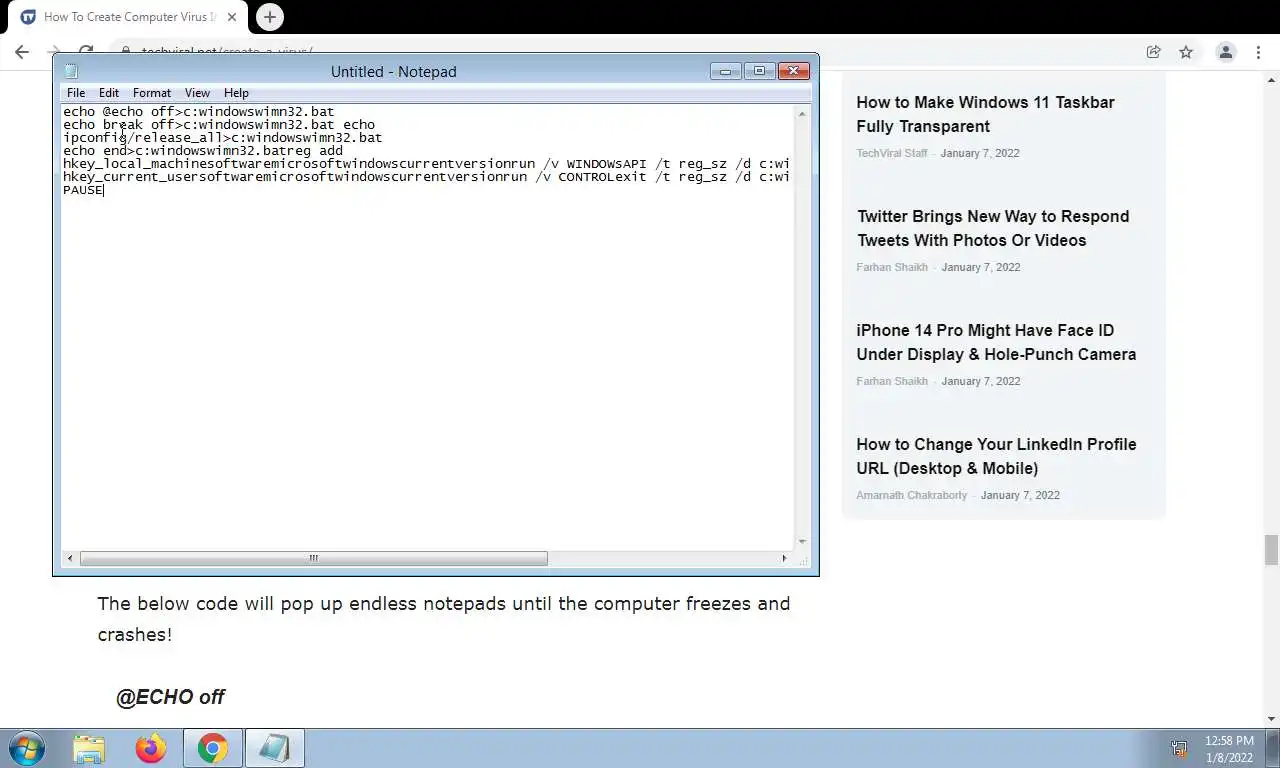Click the Notepad title bar icon
The image size is (1280, 768).
click(71, 71)
